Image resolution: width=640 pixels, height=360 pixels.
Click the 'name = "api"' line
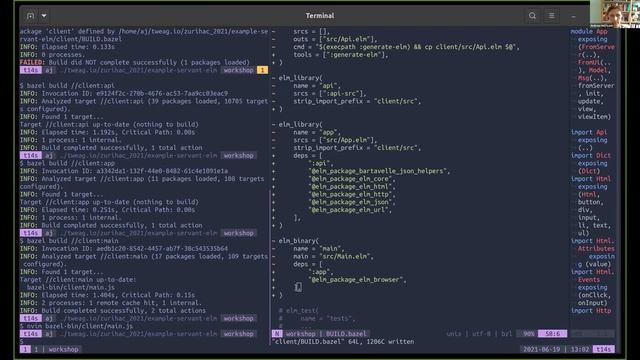coord(317,86)
